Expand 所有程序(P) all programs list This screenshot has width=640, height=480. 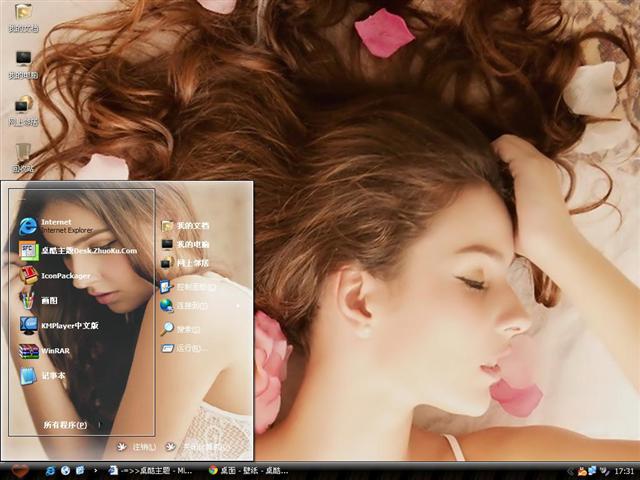[x=65, y=425]
